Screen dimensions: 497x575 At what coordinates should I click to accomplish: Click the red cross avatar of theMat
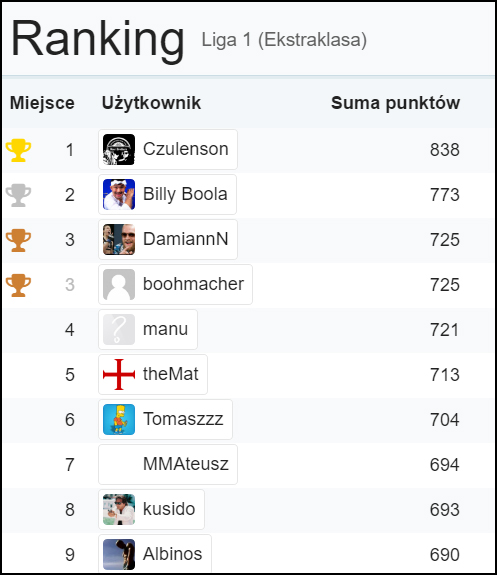point(119,374)
